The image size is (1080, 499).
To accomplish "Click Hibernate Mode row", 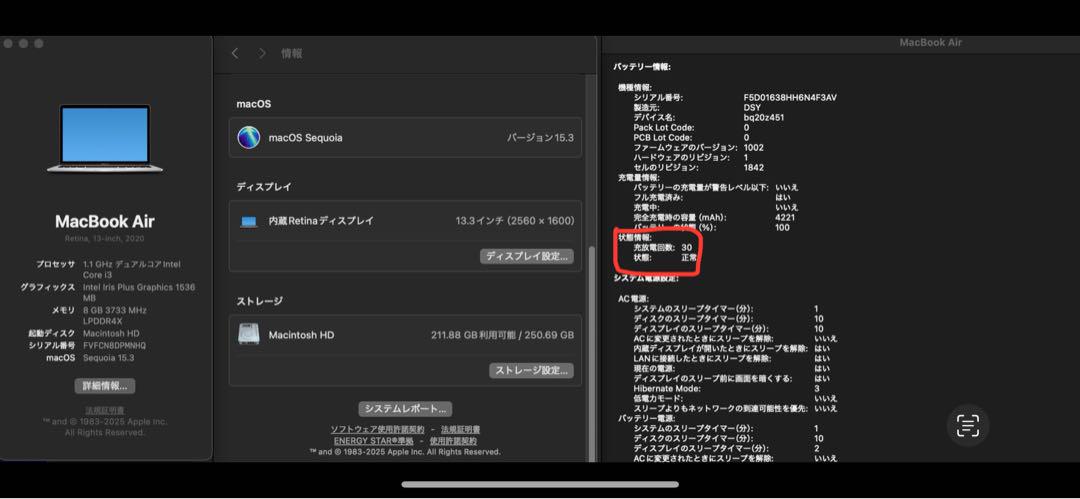I will (x=727, y=389).
